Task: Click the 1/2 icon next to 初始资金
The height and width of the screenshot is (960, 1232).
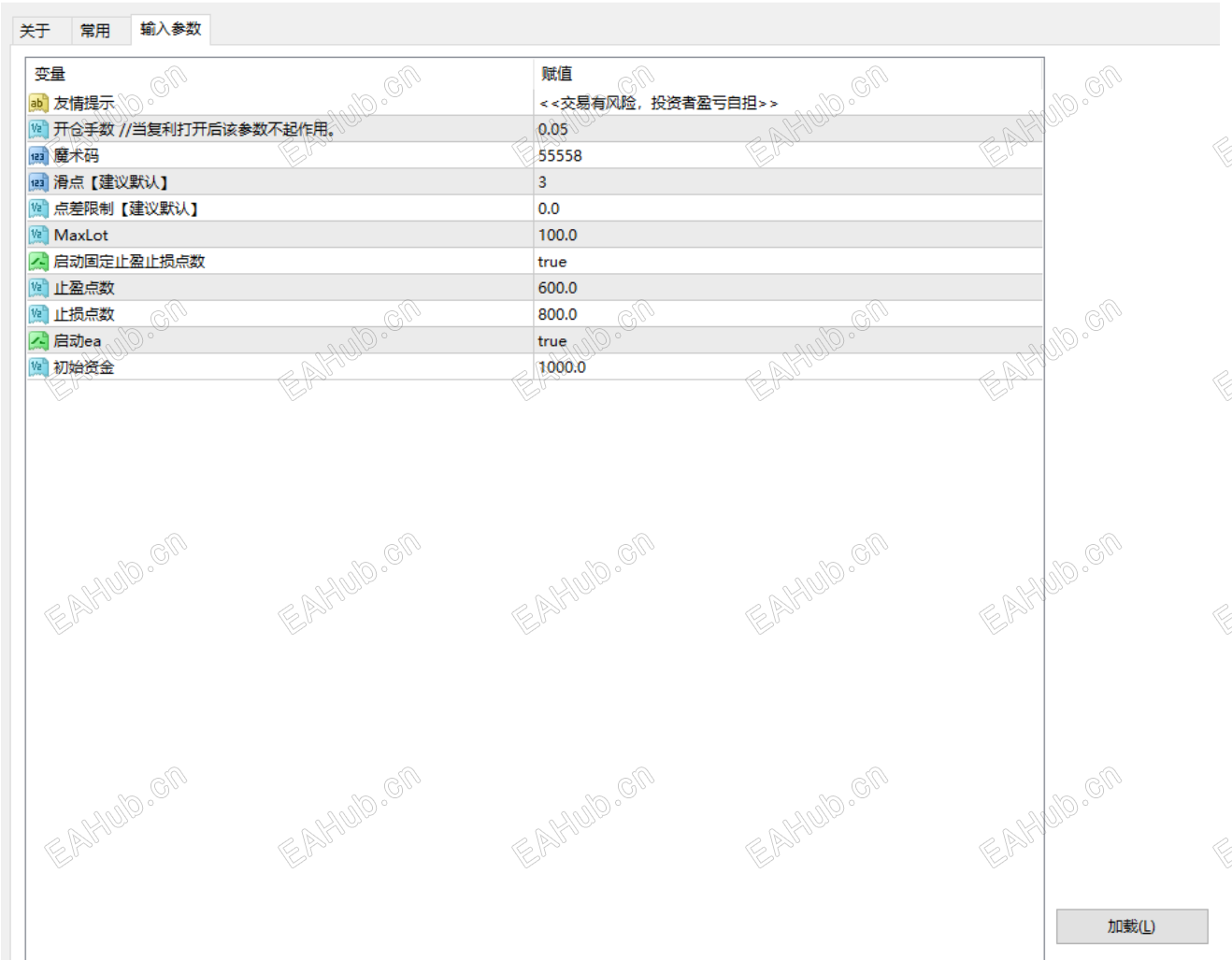Action: pos(36,367)
